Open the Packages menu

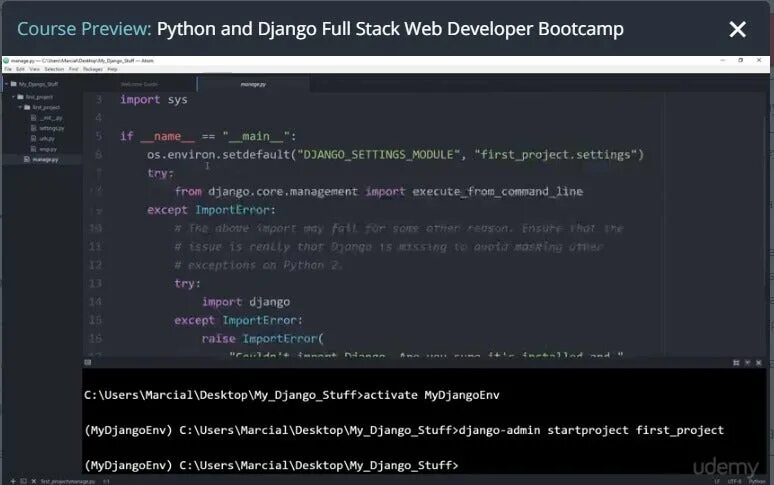[93, 69]
